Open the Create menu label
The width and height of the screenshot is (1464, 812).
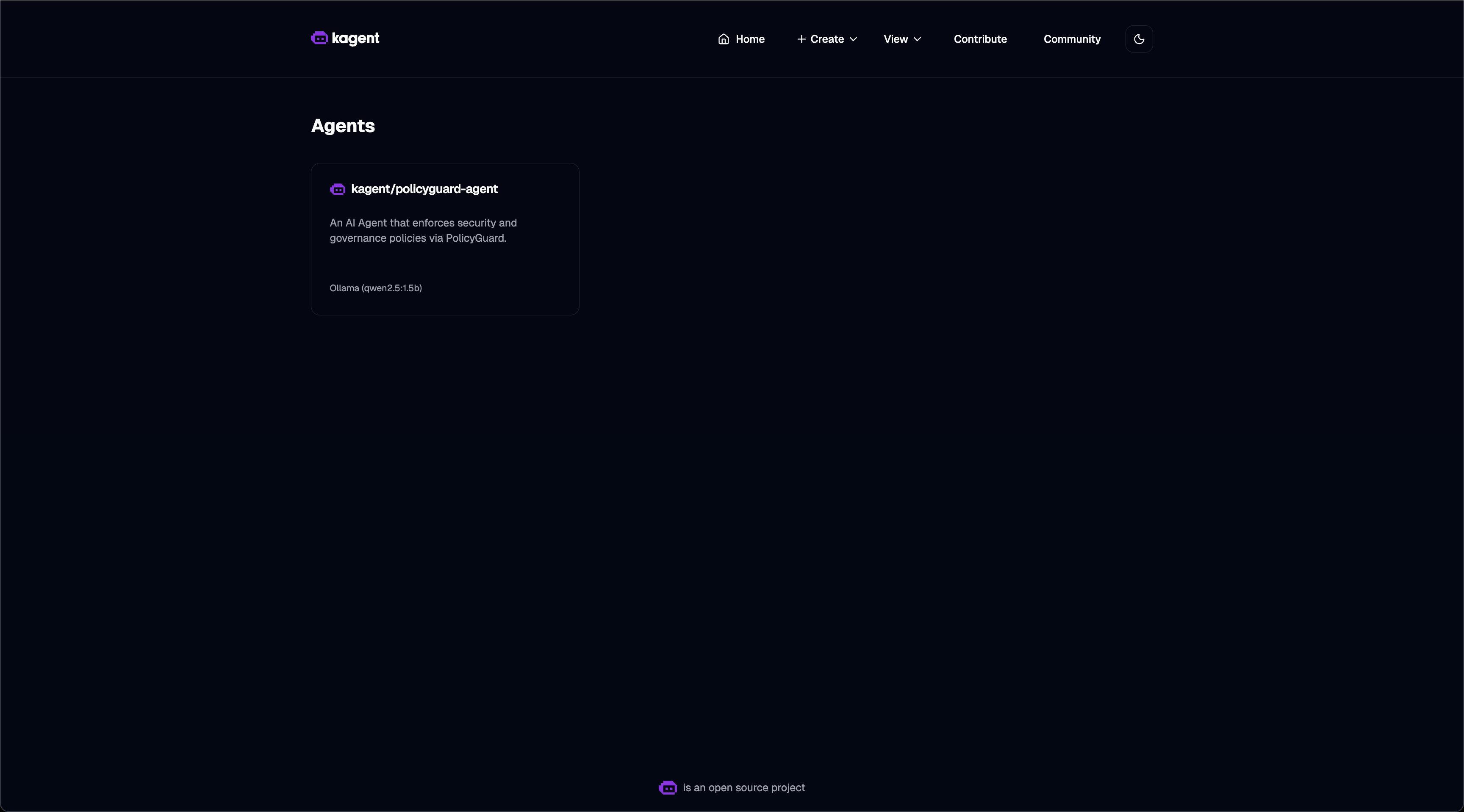point(827,39)
